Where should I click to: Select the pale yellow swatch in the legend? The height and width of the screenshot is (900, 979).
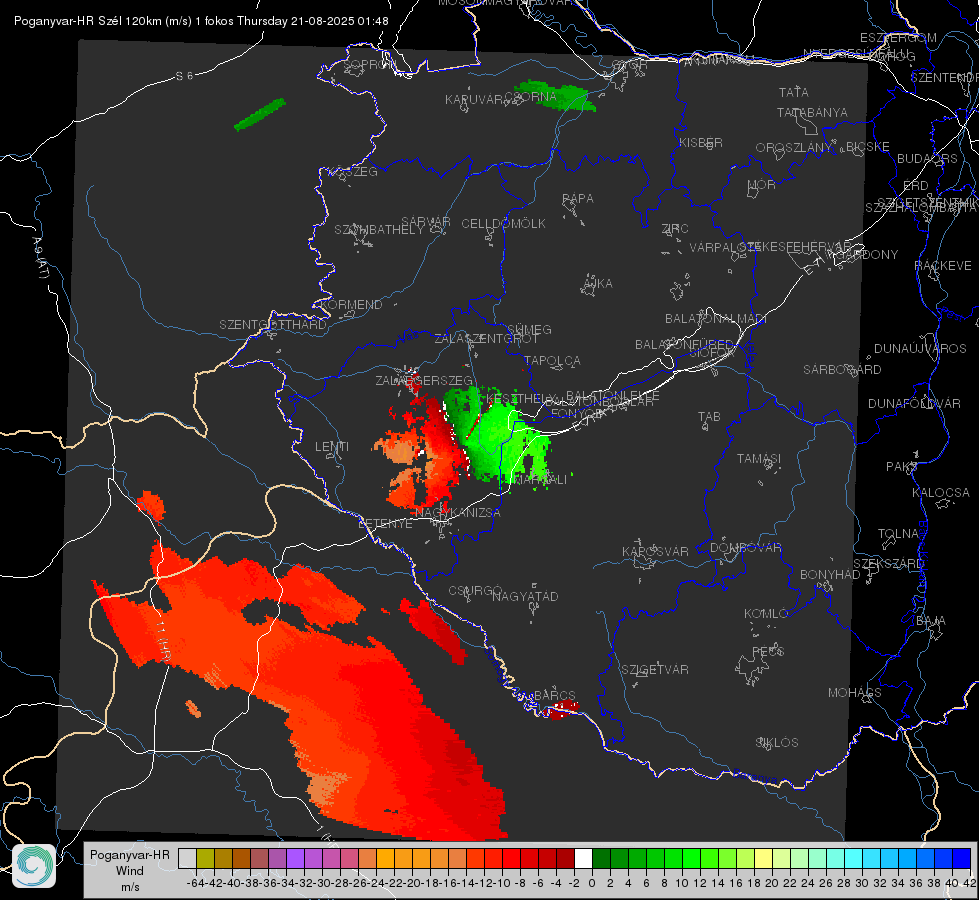click(x=764, y=858)
